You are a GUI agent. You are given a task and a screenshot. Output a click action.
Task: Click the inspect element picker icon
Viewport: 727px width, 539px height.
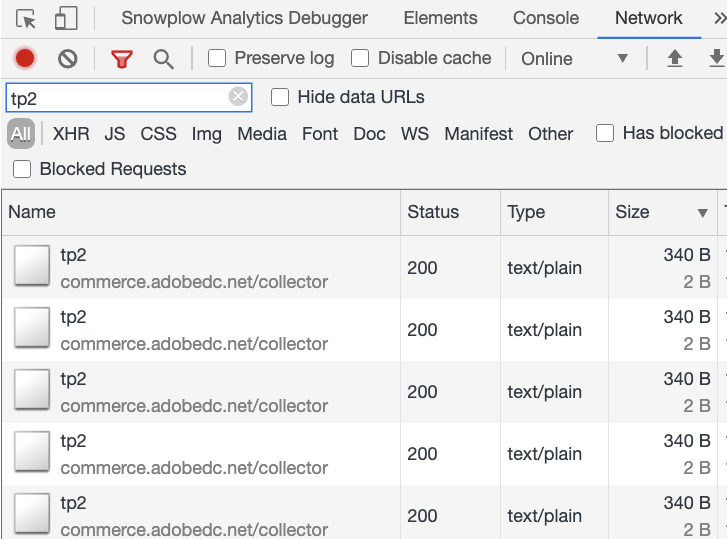pos(26,19)
